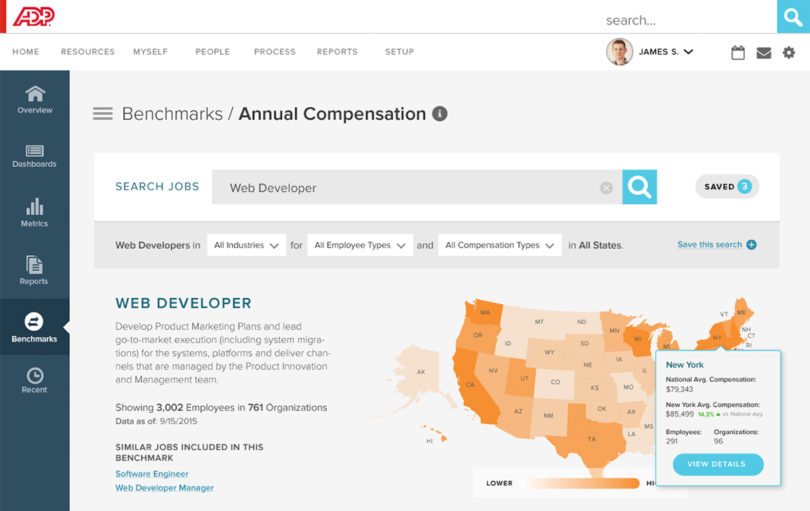Expand the All Industries dropdown
Viewport: 810px width, 511px height.
tap(247, 245)
